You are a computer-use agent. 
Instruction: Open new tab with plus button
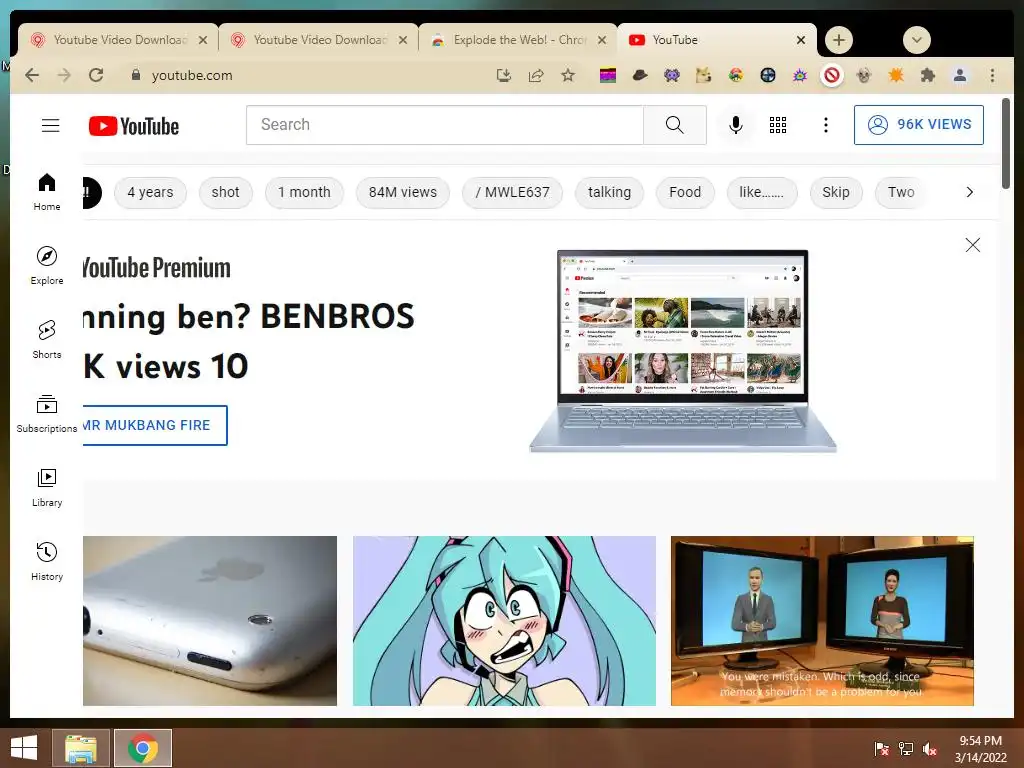(839, 40)
